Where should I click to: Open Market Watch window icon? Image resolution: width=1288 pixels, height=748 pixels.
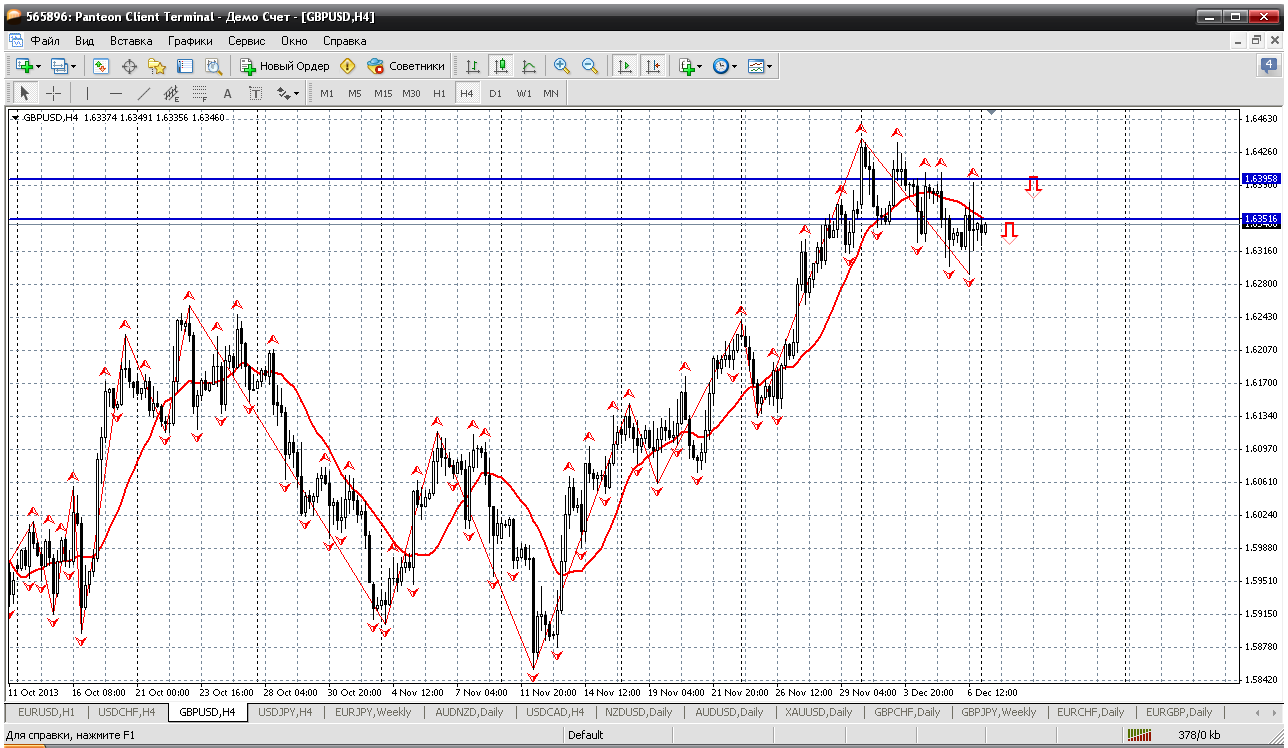[101, 66]
